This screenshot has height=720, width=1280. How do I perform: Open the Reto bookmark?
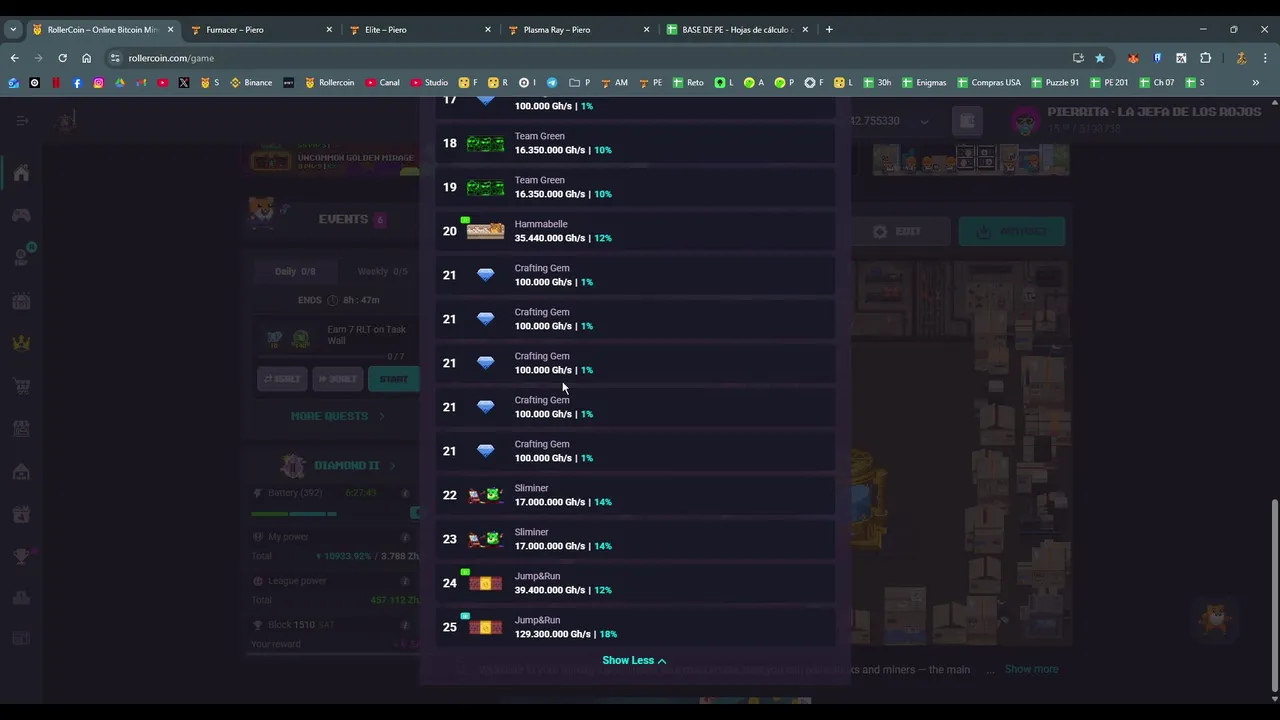[688, 83]
